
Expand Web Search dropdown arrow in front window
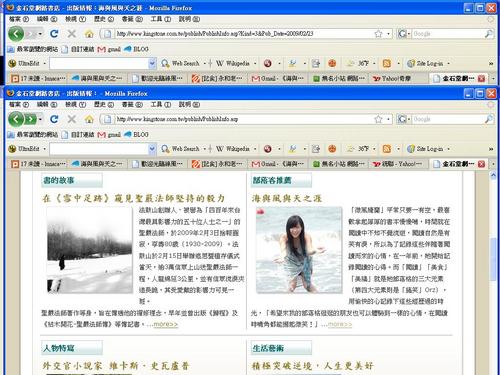pyautogui.click(x=204, y=149)
